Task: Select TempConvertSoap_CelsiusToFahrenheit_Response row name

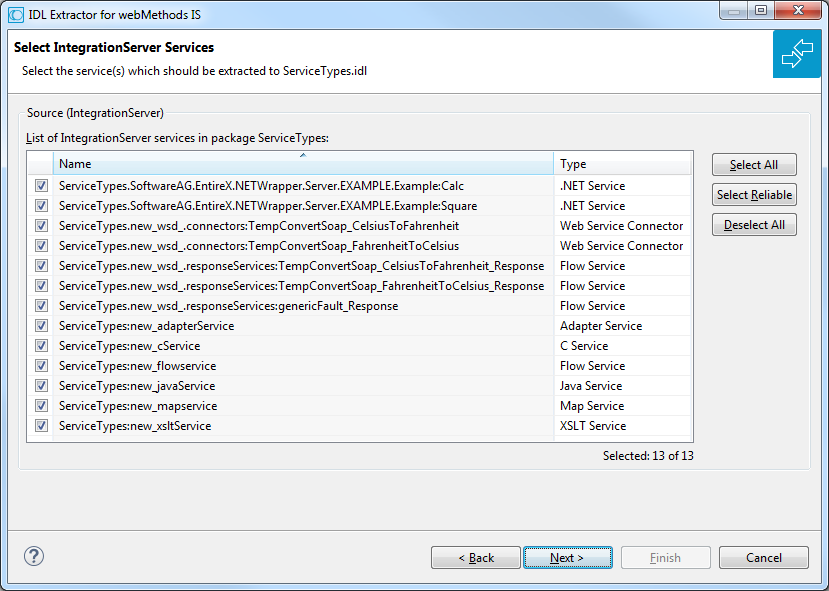Action: coord(301,266)
